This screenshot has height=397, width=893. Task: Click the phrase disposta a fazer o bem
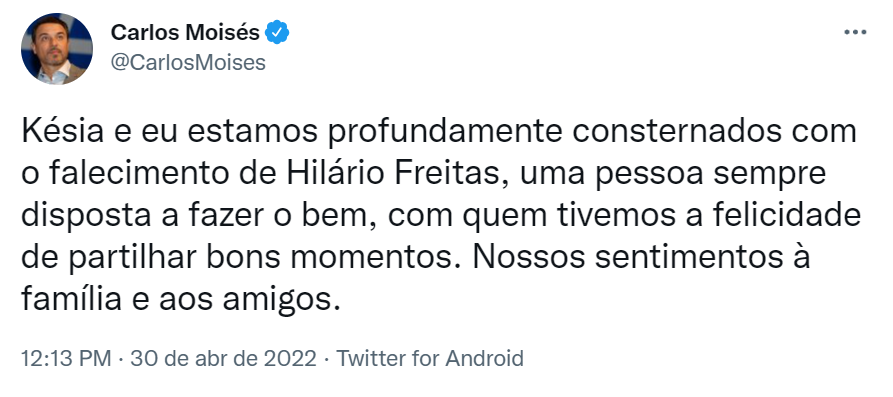click(199, 215)
